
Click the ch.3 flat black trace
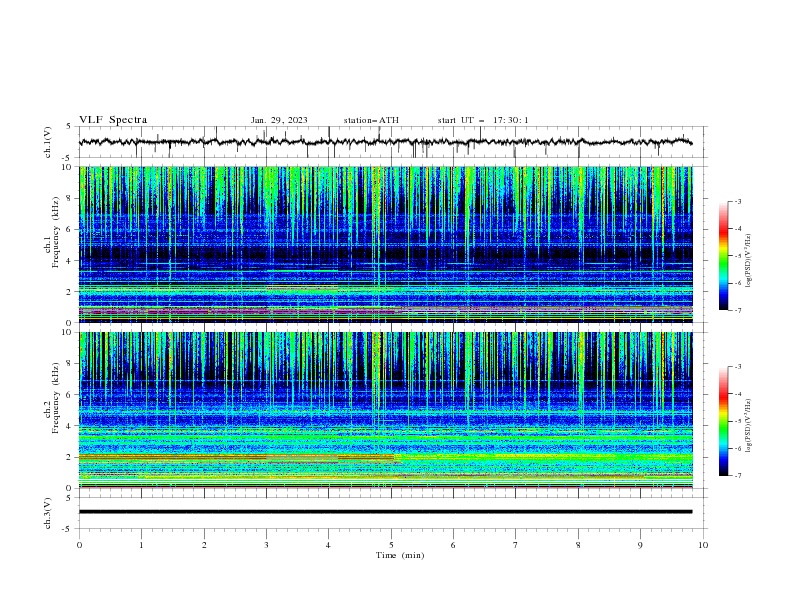(x=385, y=512)
